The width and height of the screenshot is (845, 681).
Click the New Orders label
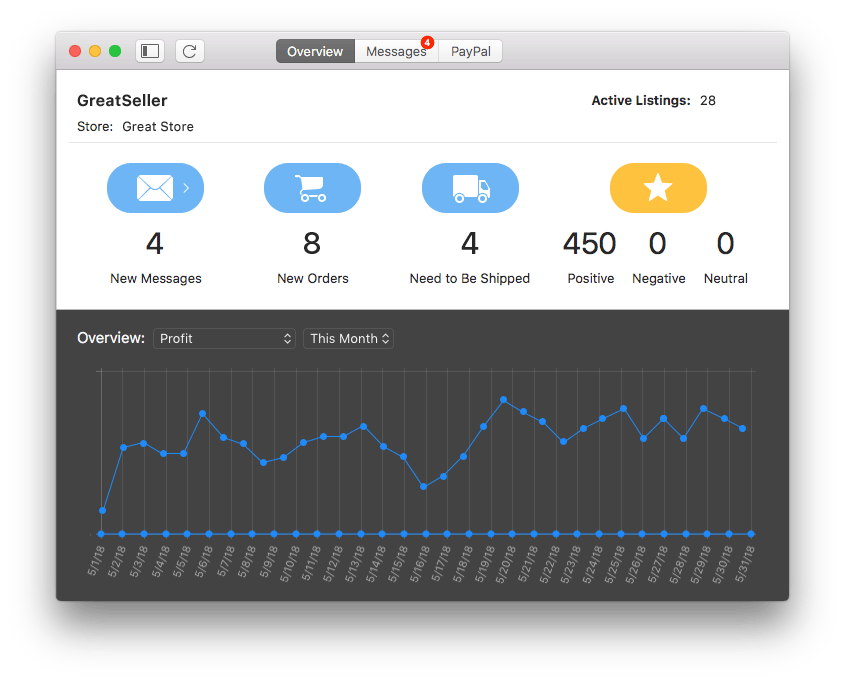click(313, 279)
